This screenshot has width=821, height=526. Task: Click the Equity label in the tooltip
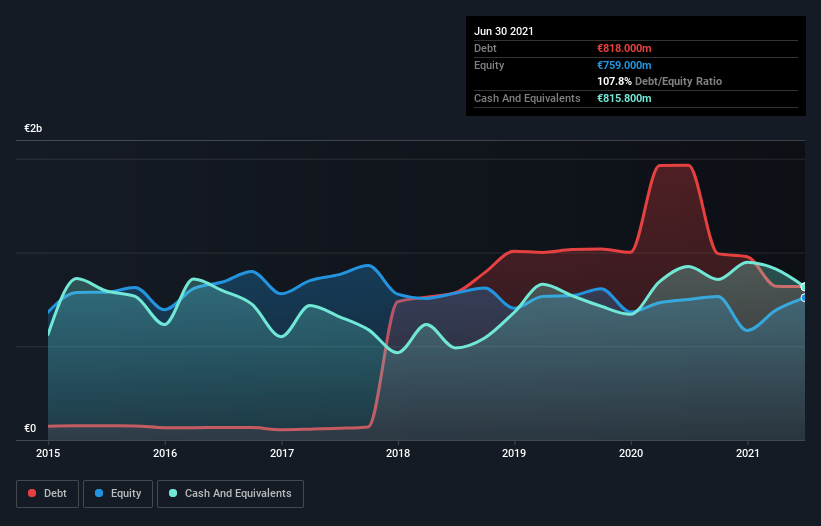pyautogui.click(x=489, y=65)
